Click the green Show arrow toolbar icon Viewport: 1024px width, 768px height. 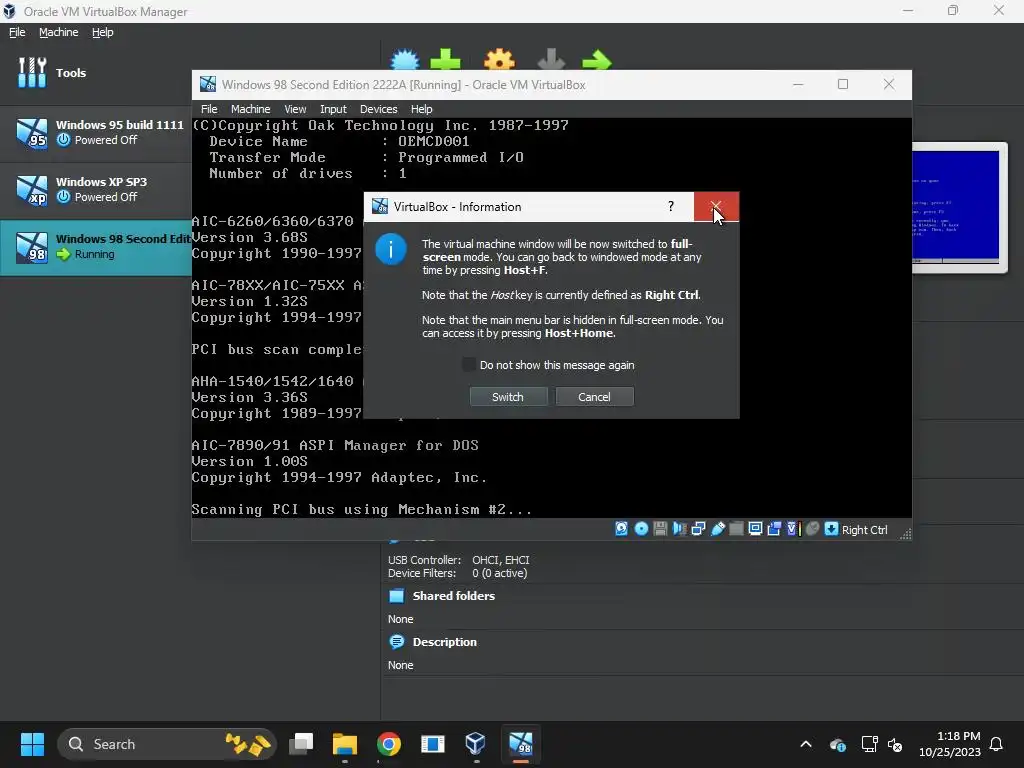(596, 60)
